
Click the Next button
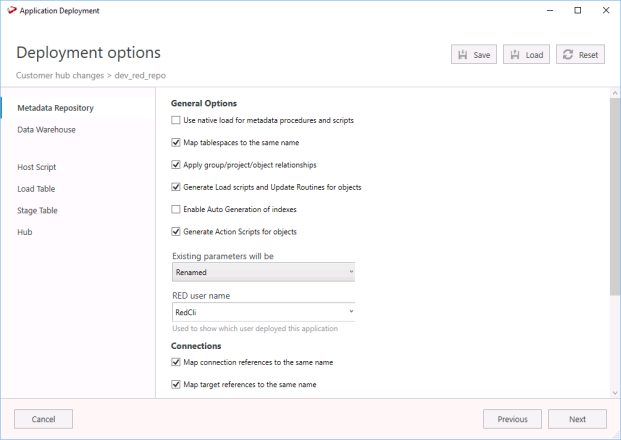577,419
